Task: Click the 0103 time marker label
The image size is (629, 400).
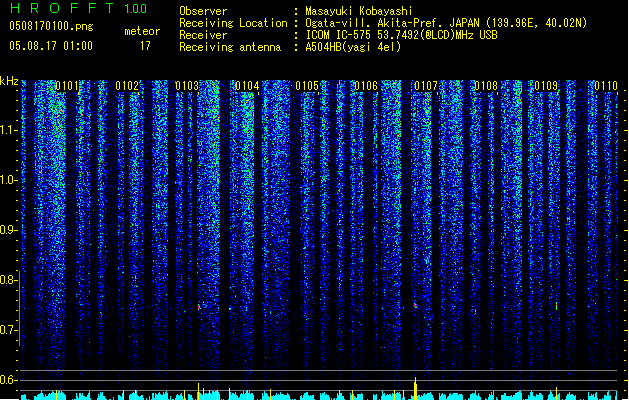Action: pyautogui.click(x=187, y=86)
